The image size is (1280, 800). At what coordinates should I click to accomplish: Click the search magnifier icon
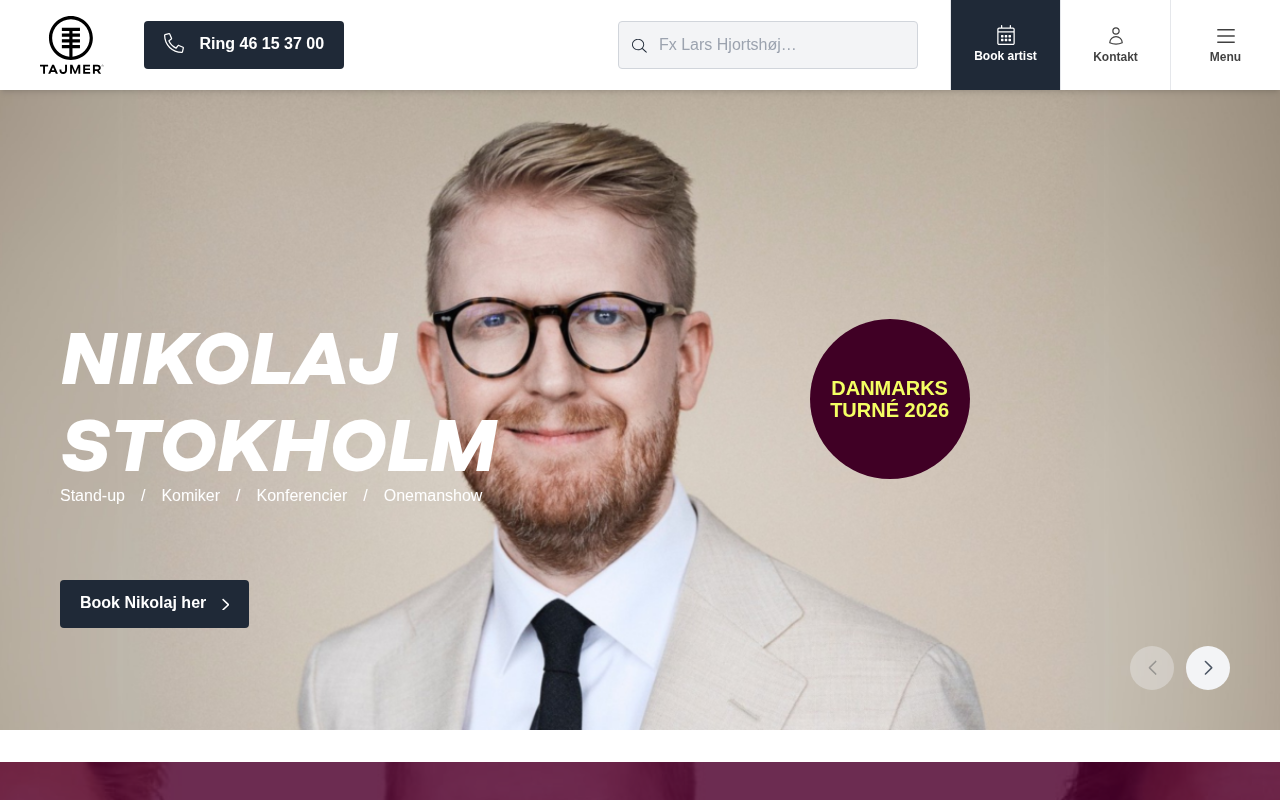click(639, 46)
